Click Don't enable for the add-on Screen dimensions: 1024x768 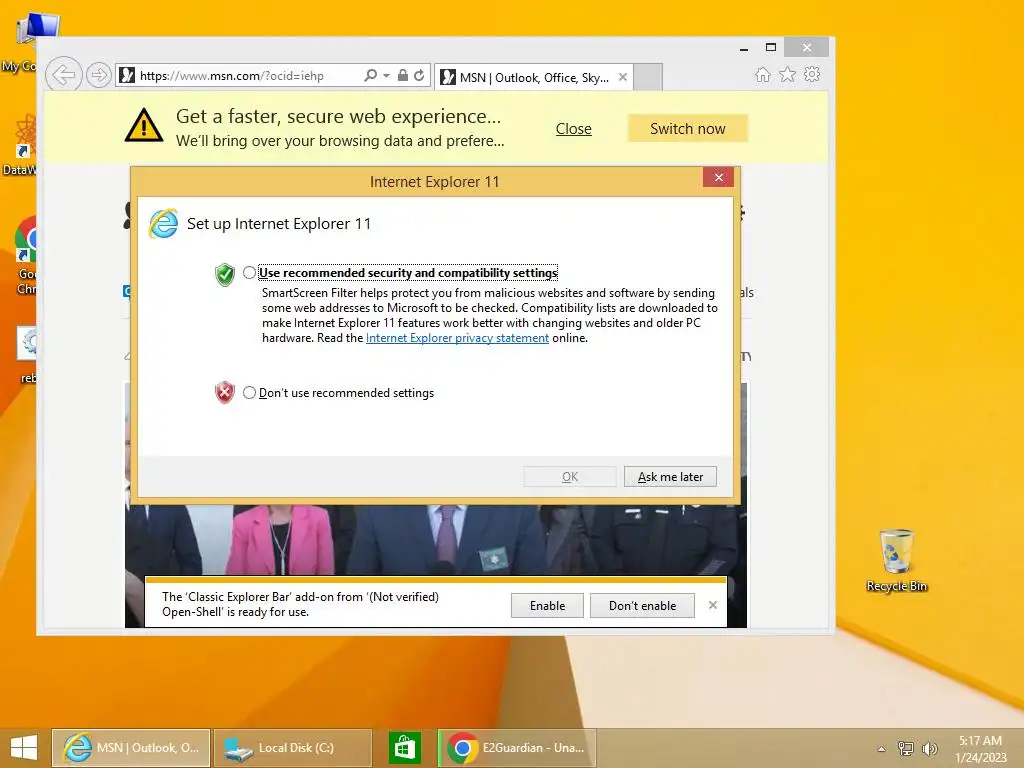[x=642, y=605]
